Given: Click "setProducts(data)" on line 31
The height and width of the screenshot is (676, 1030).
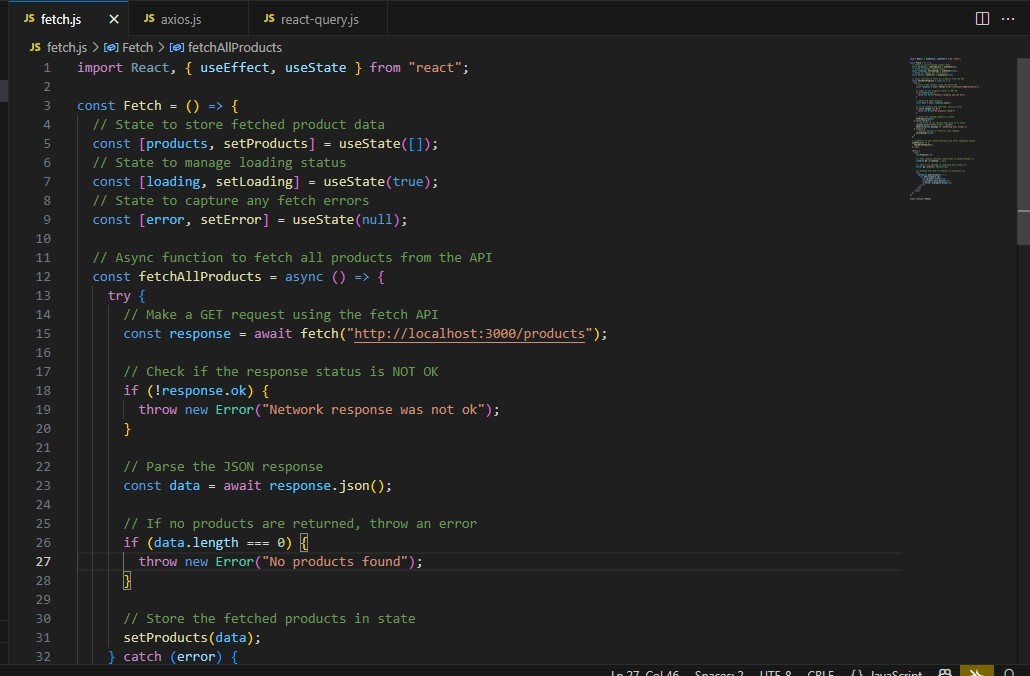Looking at the screenshot, I should coord(189,638).
